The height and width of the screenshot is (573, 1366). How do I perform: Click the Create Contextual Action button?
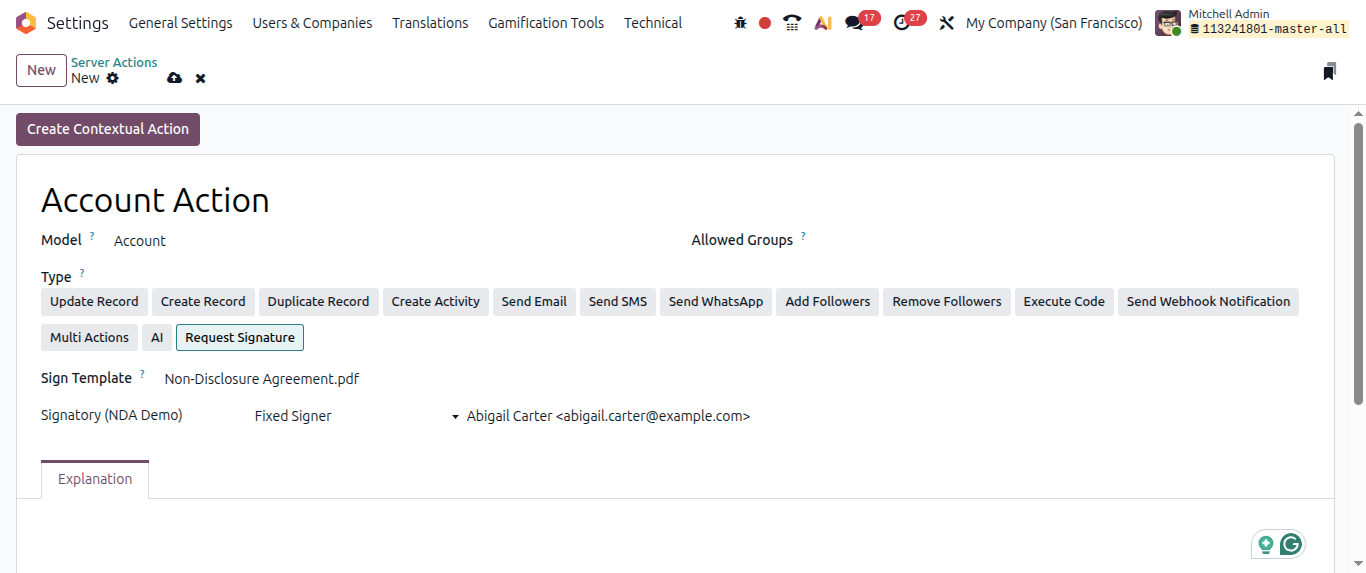tap(108, 129)
